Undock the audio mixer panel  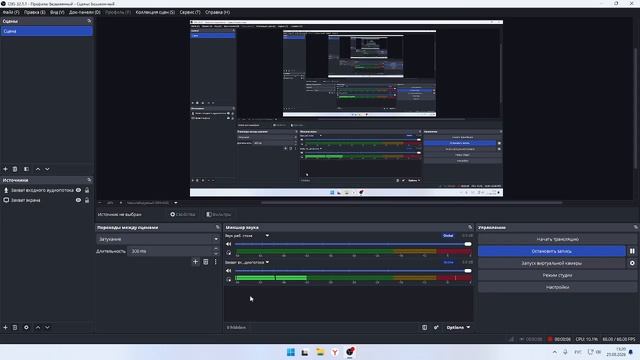coord(470,227)
